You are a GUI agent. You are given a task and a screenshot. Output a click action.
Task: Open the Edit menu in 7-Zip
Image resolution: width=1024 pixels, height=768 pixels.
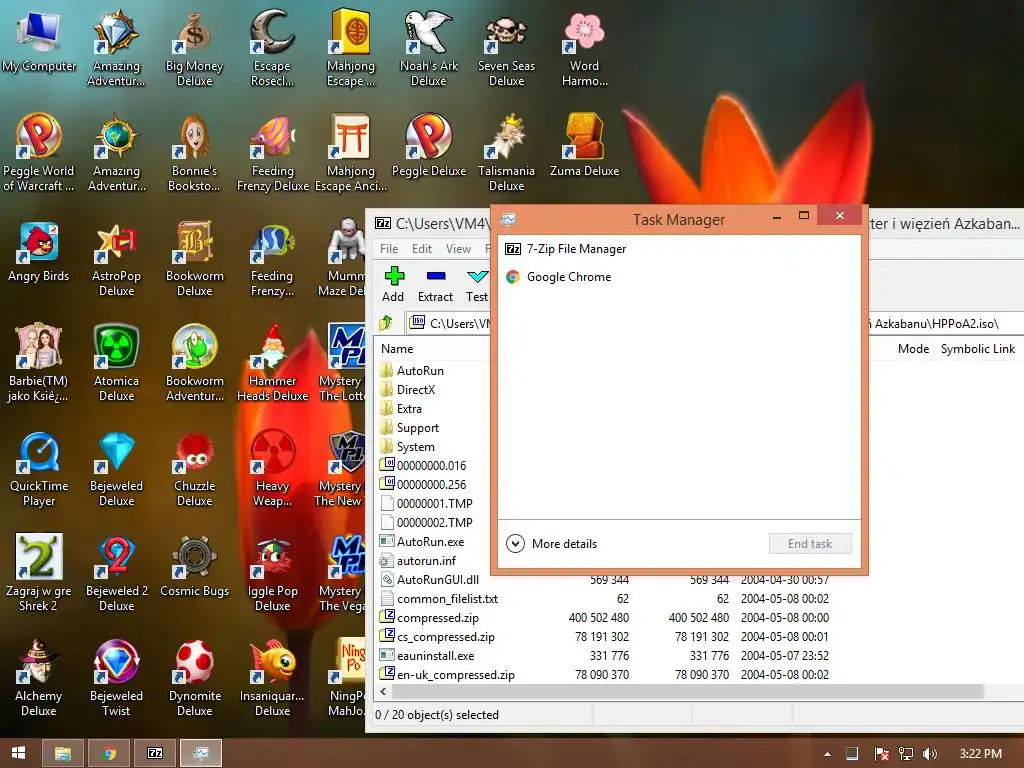tap(421, 249)
